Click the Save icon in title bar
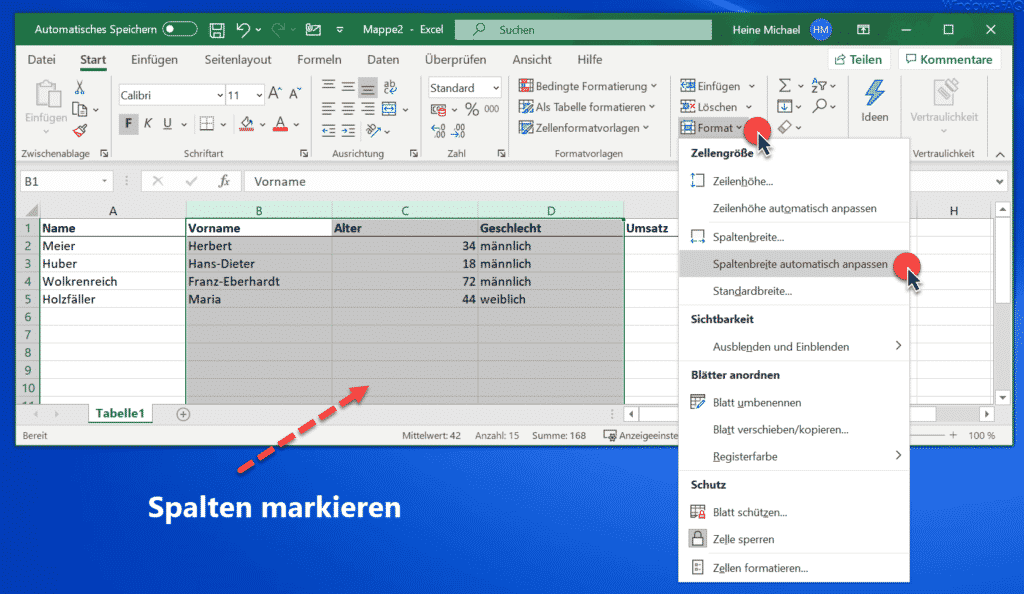 pos(217,29)
